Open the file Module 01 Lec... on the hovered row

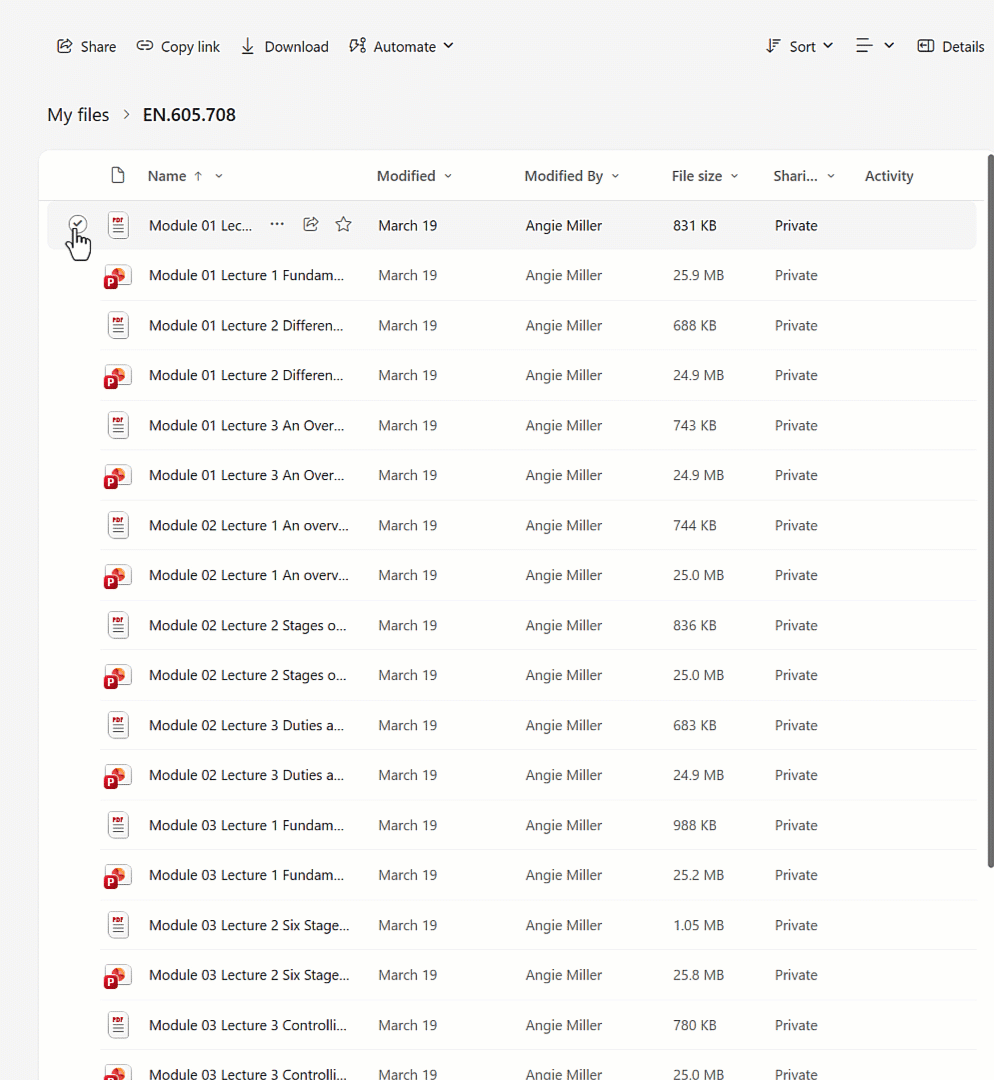pyautogui.click(x=200, y=225)
